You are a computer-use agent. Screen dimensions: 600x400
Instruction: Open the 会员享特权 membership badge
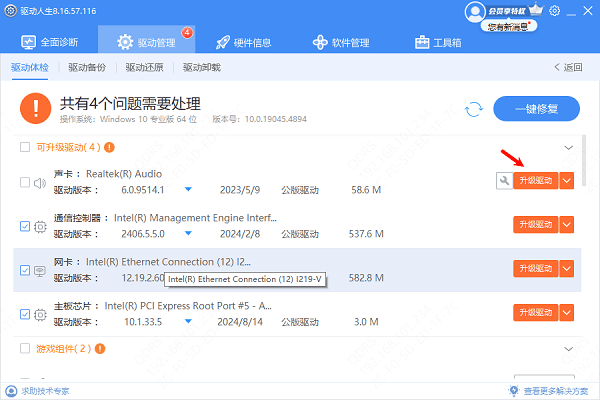pos(507,11)
